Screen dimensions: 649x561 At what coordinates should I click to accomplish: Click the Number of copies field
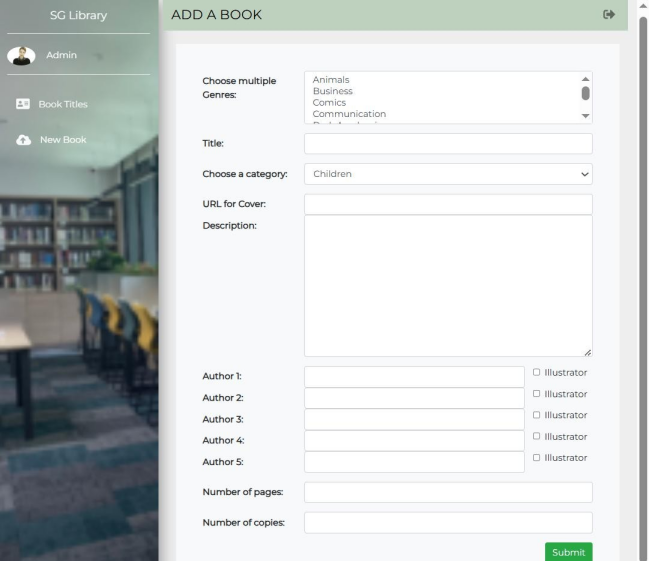(448, 523)
